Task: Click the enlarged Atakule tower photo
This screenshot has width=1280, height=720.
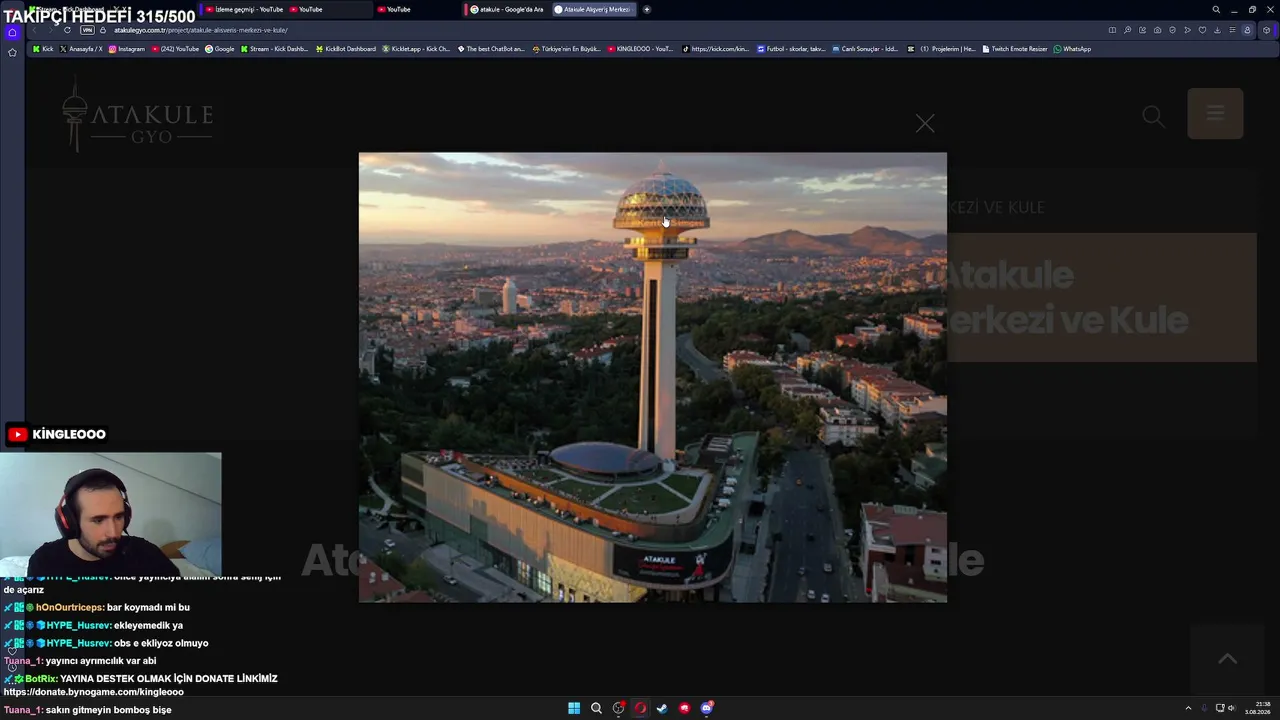Action: [652, 377]
